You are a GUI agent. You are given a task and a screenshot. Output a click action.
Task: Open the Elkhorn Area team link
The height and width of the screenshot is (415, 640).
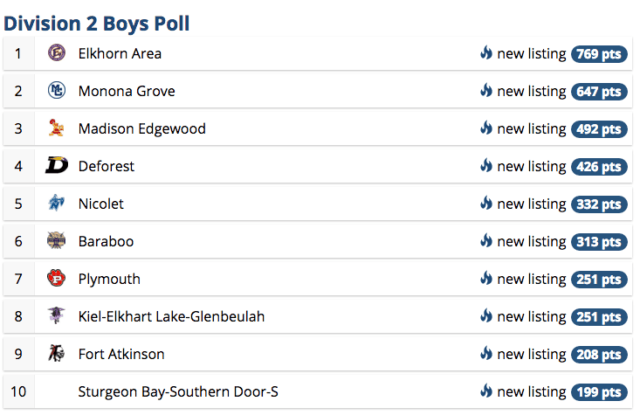[x=120, y=53]
